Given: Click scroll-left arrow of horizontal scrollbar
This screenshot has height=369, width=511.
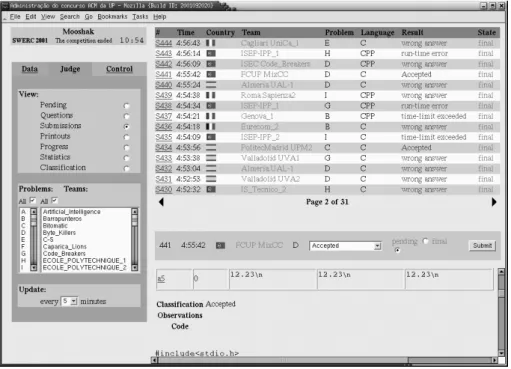Looking at the screenshot, I should click(x=155, y=360).
